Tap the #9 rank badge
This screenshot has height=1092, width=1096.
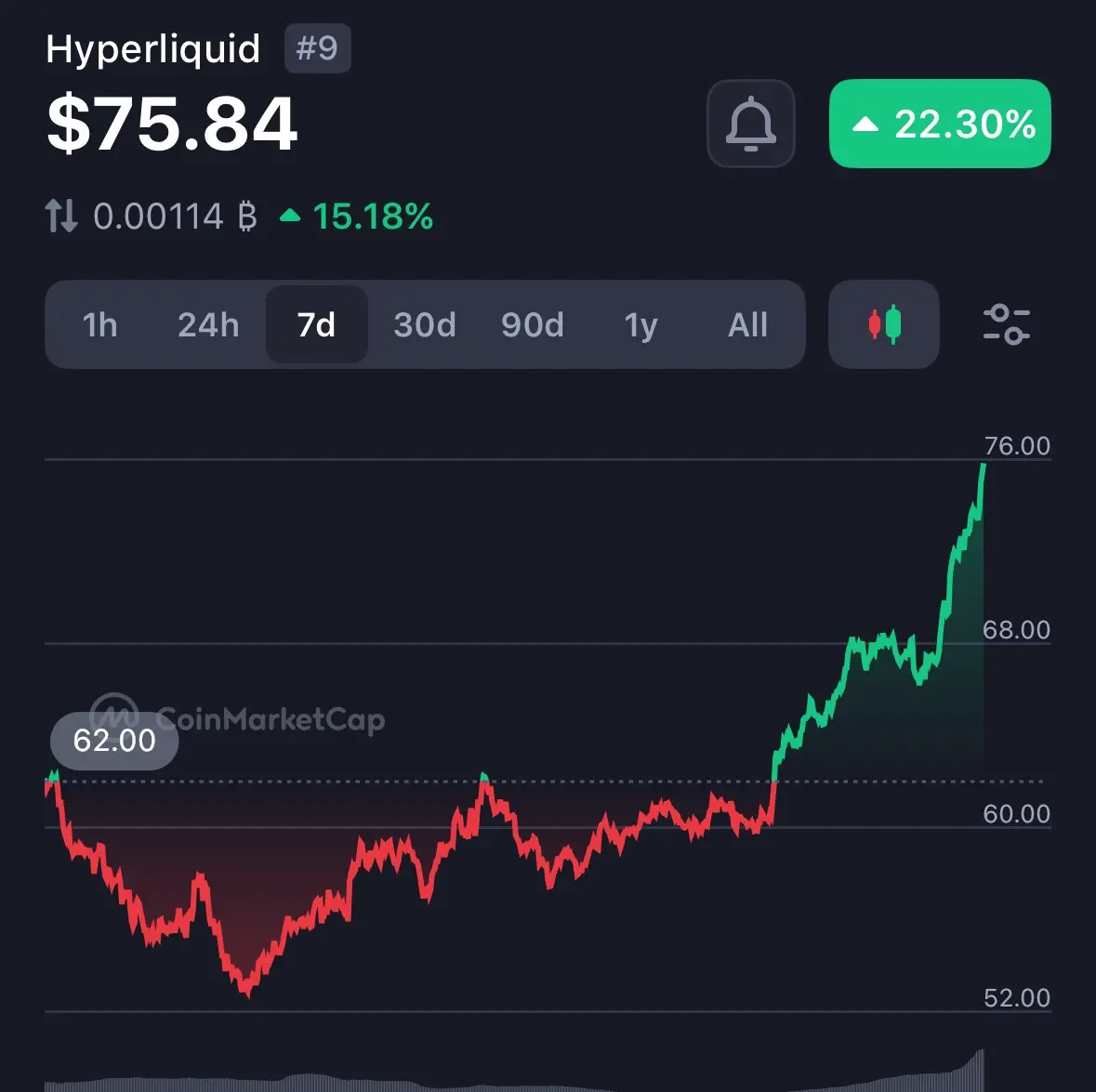pyautogui.click(x=317, y=48)
